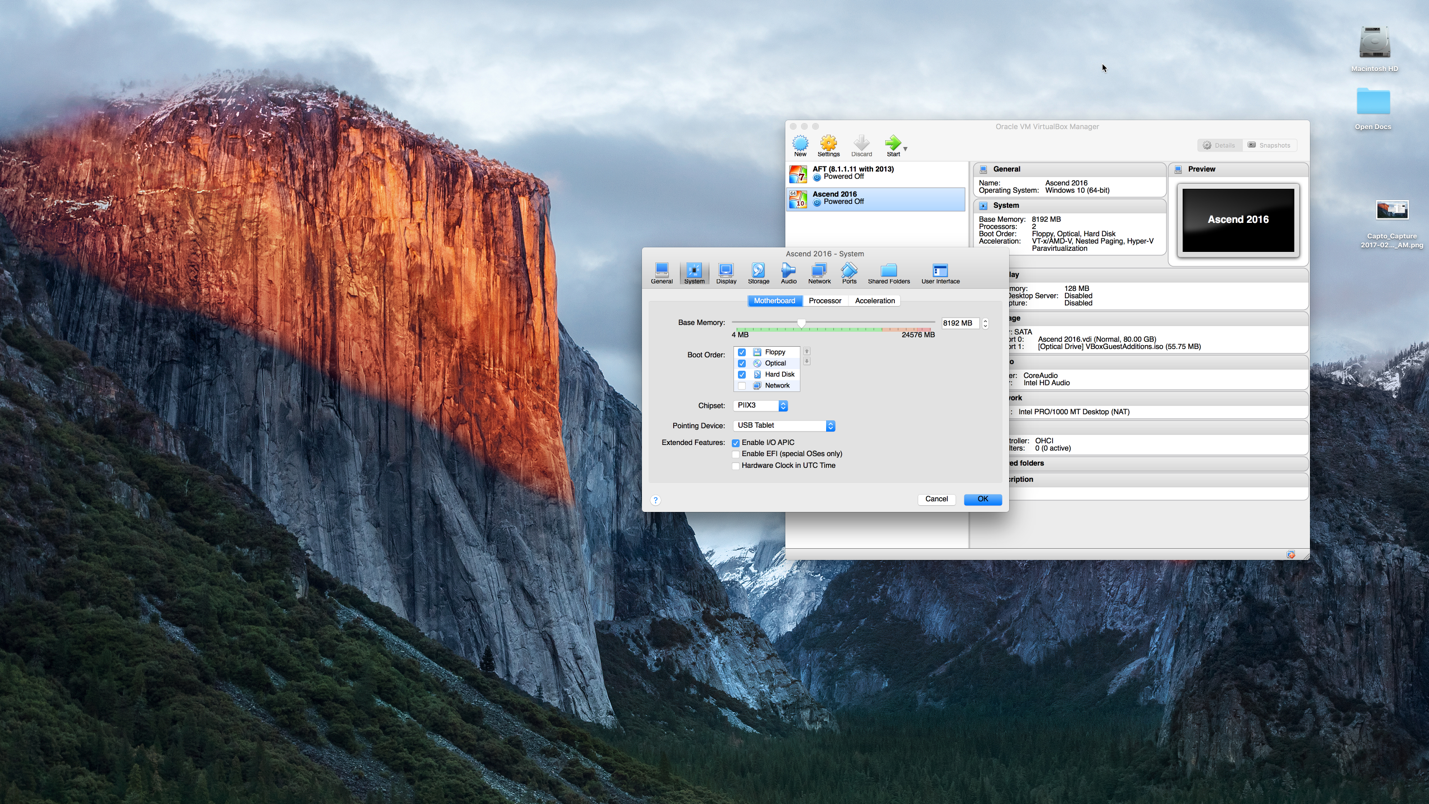
Task: Enable EFI (special OSes only) checkbox
Action: [736, 454]
